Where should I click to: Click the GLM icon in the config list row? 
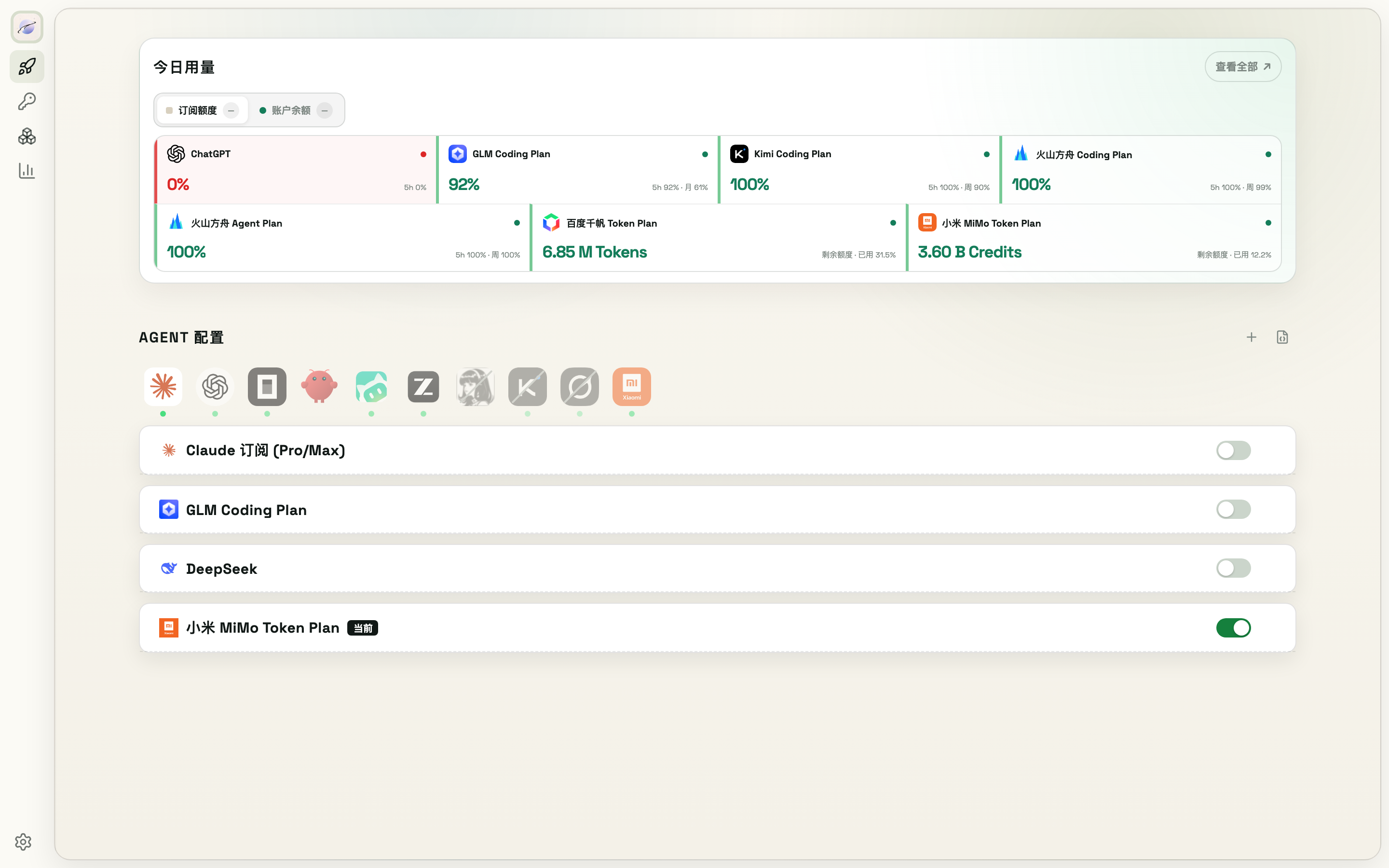[169, 509]
